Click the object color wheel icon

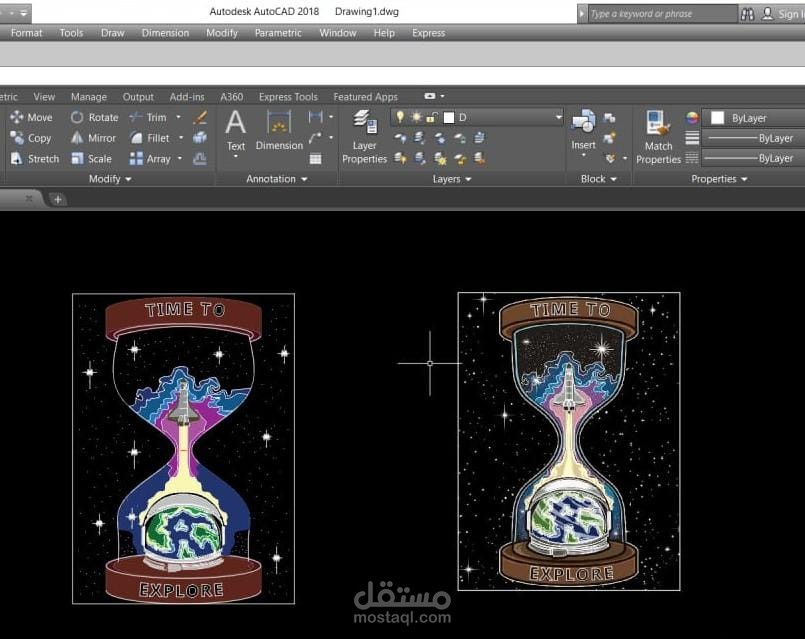pos(692,118)
